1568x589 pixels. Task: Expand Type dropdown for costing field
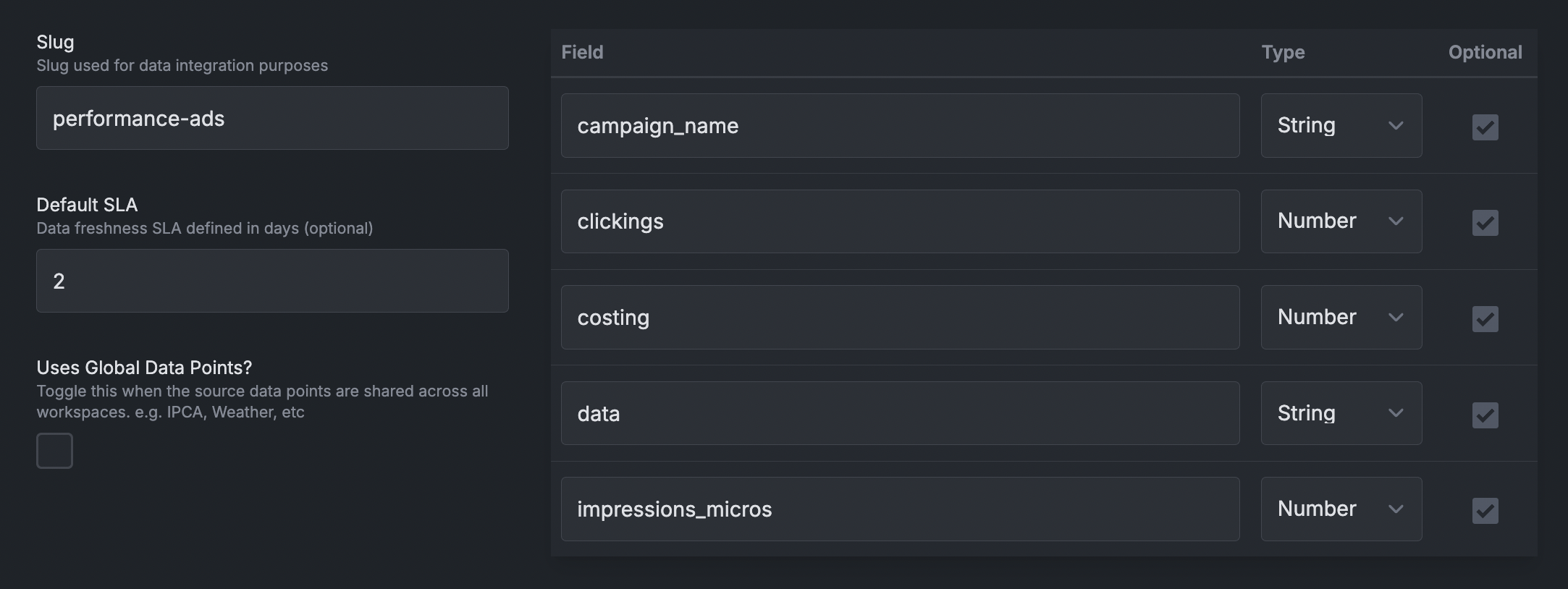click(1341, 317)
